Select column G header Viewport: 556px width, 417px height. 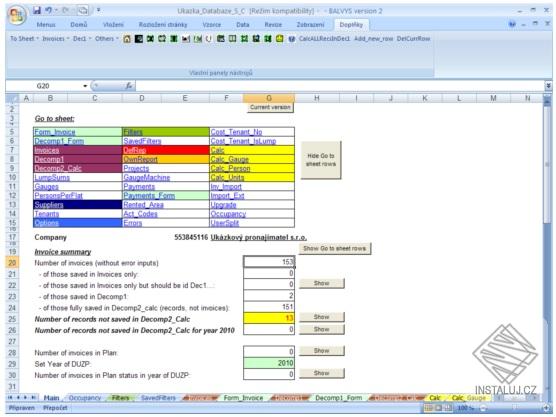point(269,98)
